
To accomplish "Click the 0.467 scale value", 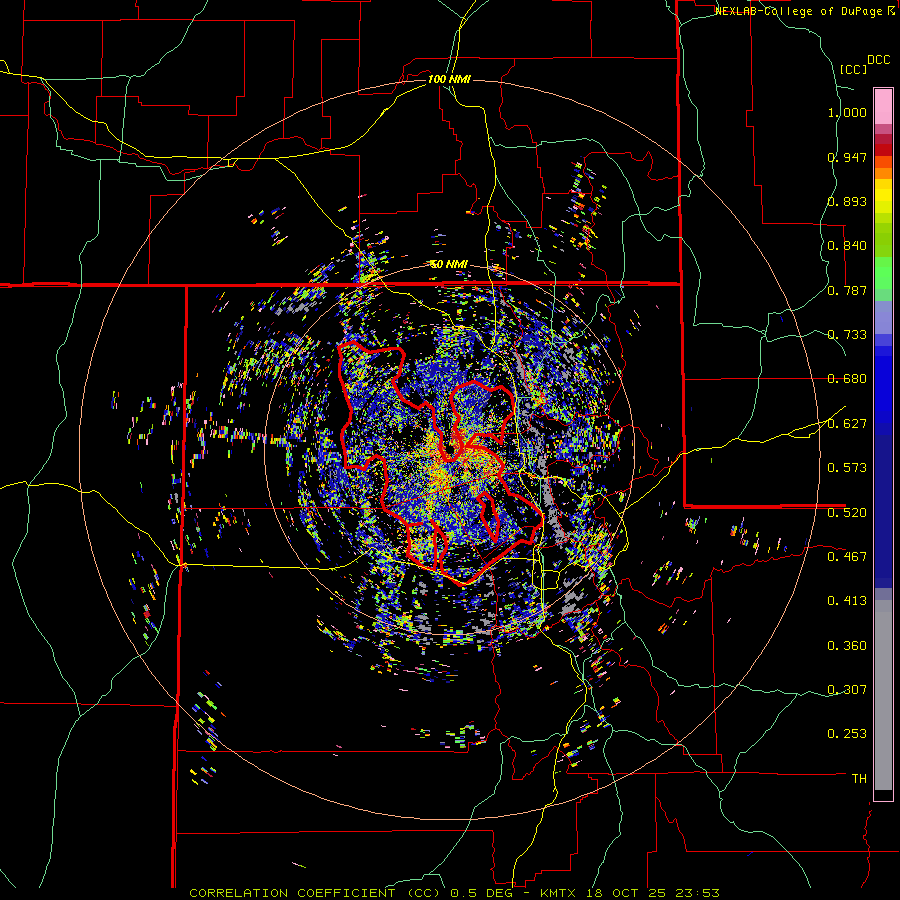I will pos(847,556).
